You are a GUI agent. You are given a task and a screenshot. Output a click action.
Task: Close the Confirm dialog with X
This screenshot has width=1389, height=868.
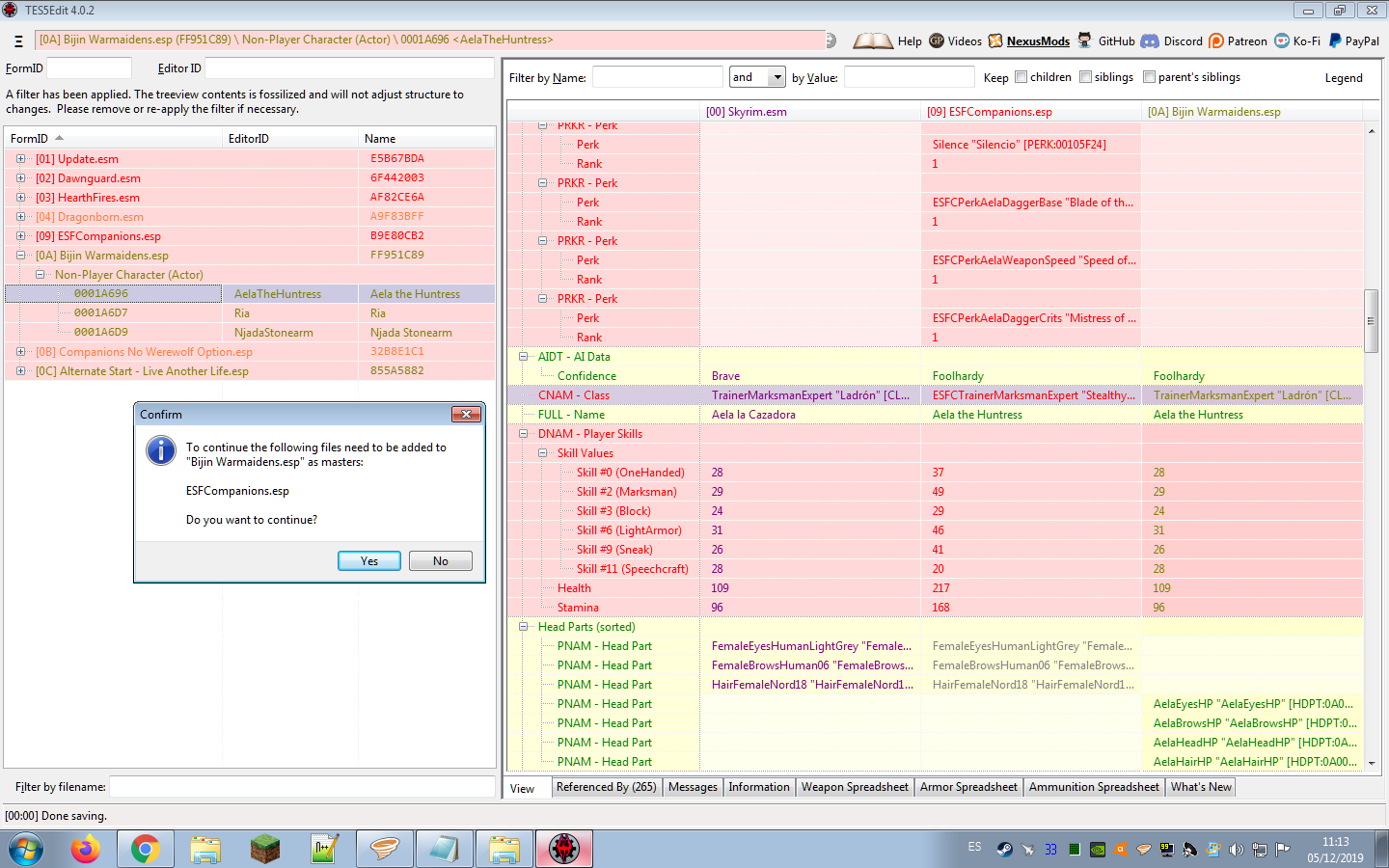point(466,414)
